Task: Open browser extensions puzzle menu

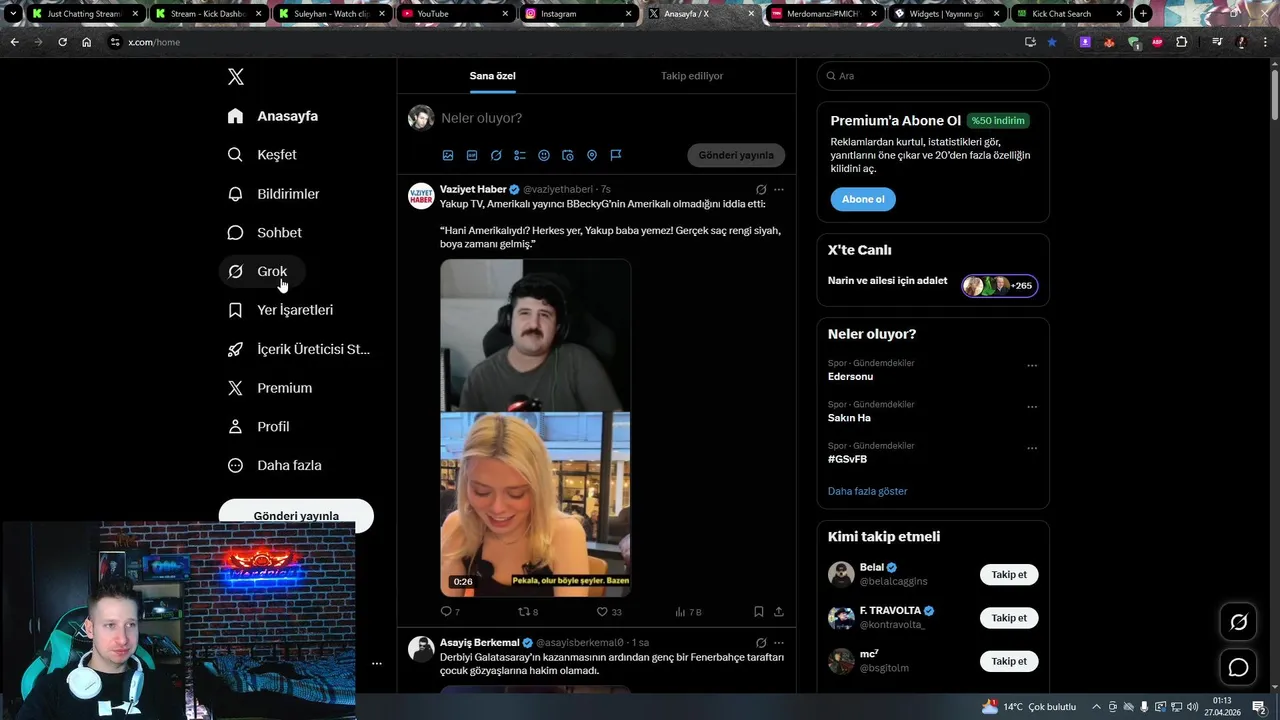Action: [1182, 42]
